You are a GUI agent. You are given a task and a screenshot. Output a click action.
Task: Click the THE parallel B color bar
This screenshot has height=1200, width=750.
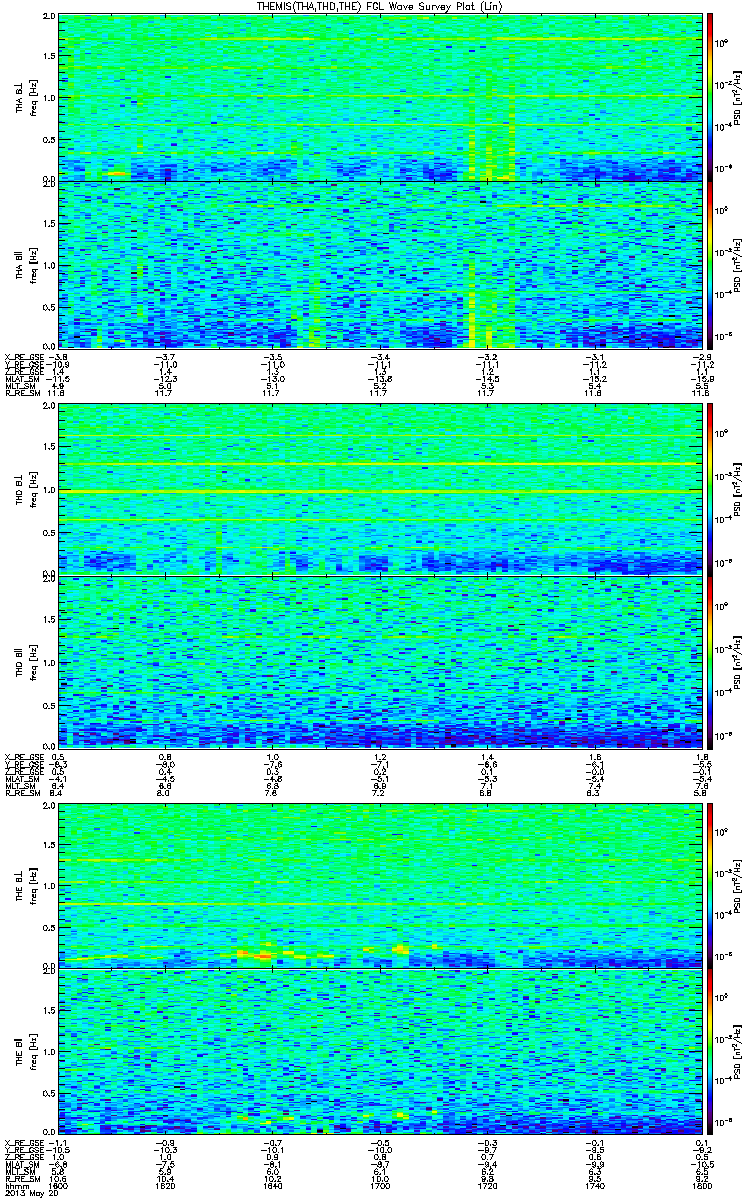[x=709, y=1052]
